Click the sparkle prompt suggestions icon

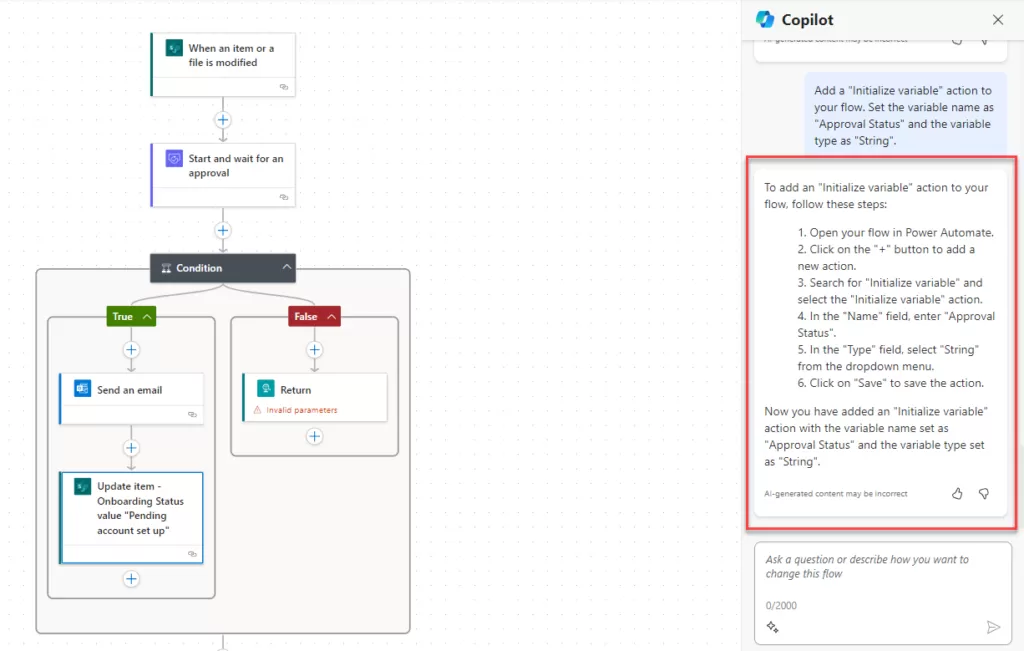pyautogui.click(x=772, y=627)
